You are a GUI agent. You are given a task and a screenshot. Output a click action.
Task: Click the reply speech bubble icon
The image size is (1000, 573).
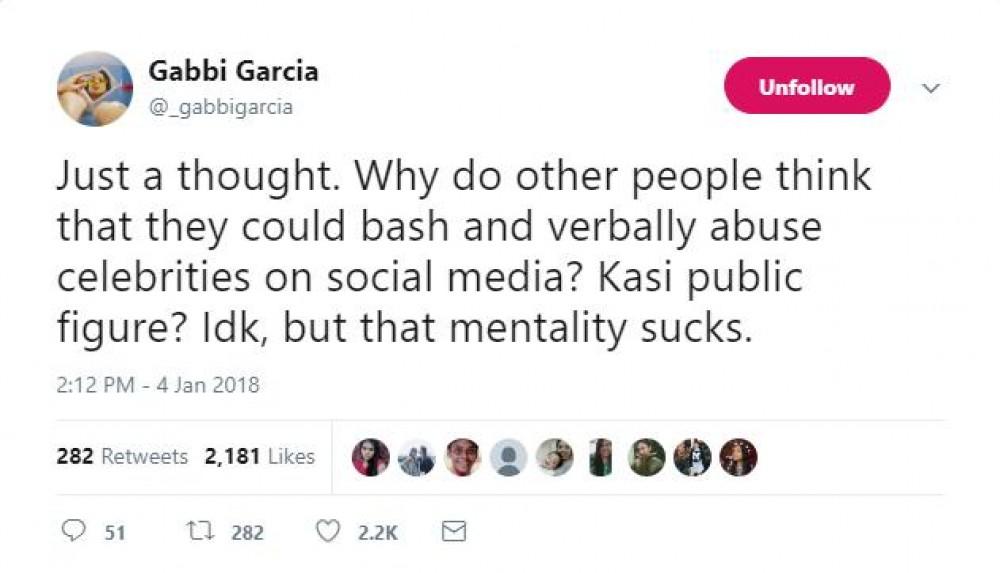click(73, 531)
